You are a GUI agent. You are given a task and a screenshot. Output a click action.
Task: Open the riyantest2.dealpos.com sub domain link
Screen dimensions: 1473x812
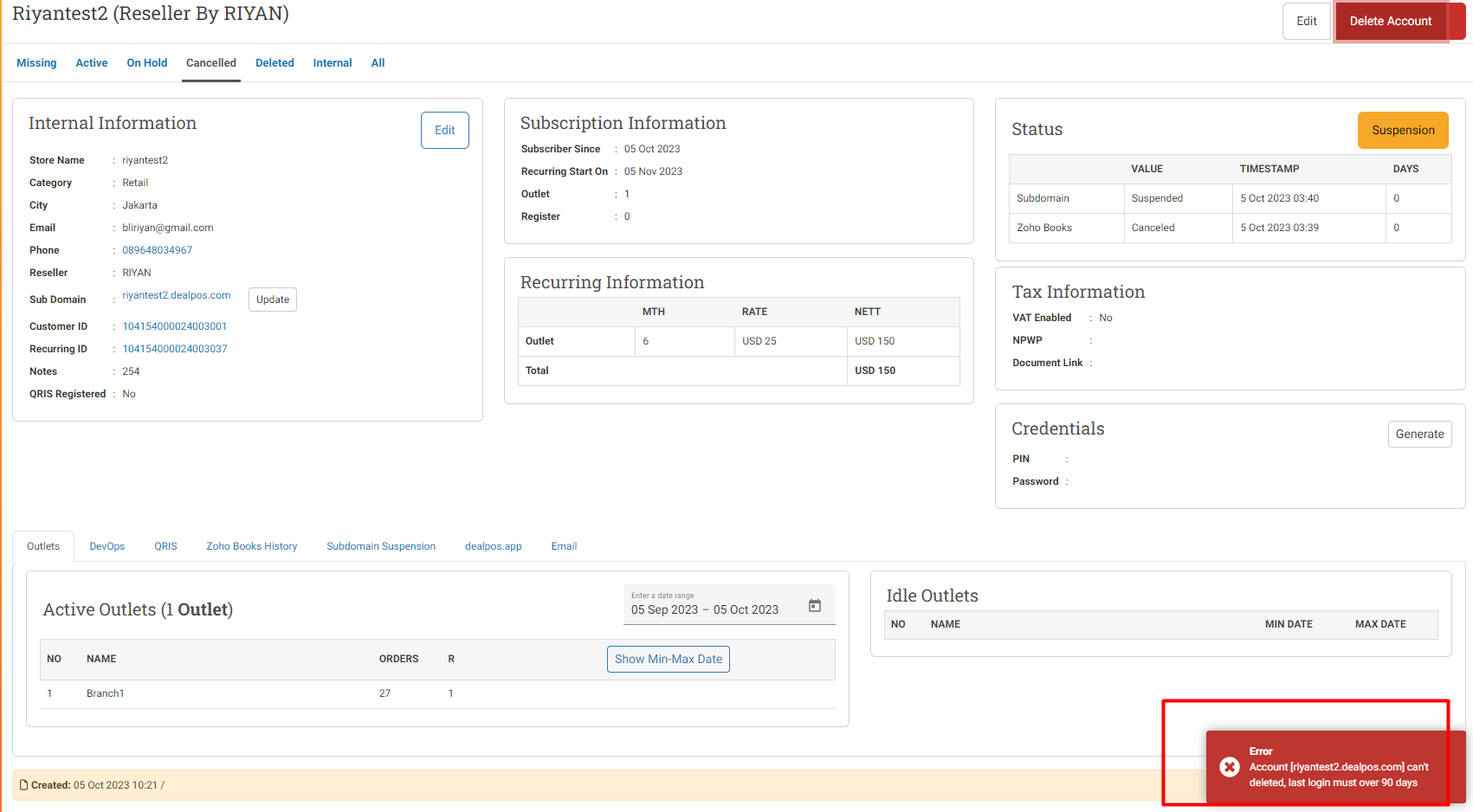pyautogui.click(x=177, y=295)
